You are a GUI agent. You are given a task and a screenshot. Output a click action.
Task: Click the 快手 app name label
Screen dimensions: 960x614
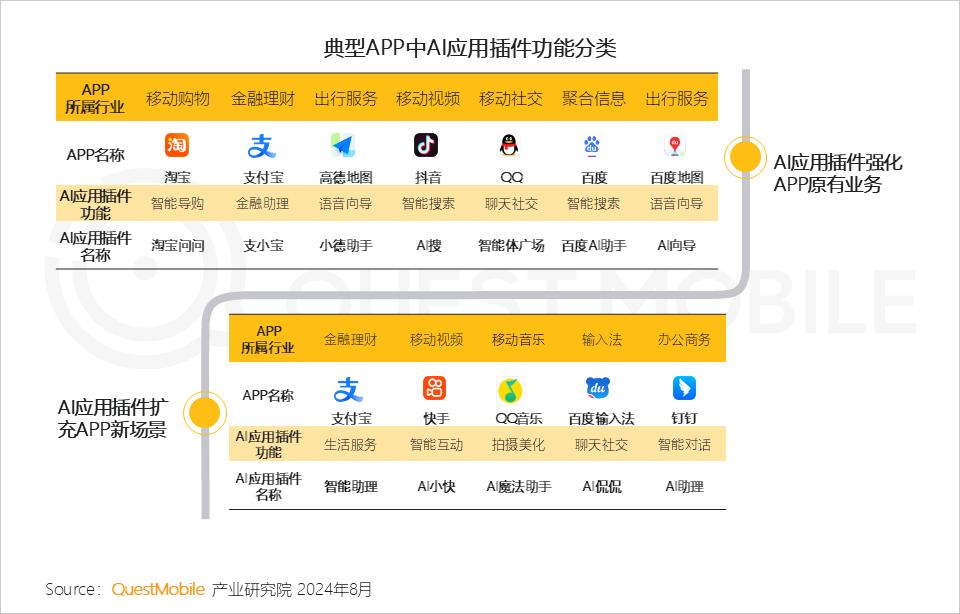pyautogui.click(x=436, y=419)
